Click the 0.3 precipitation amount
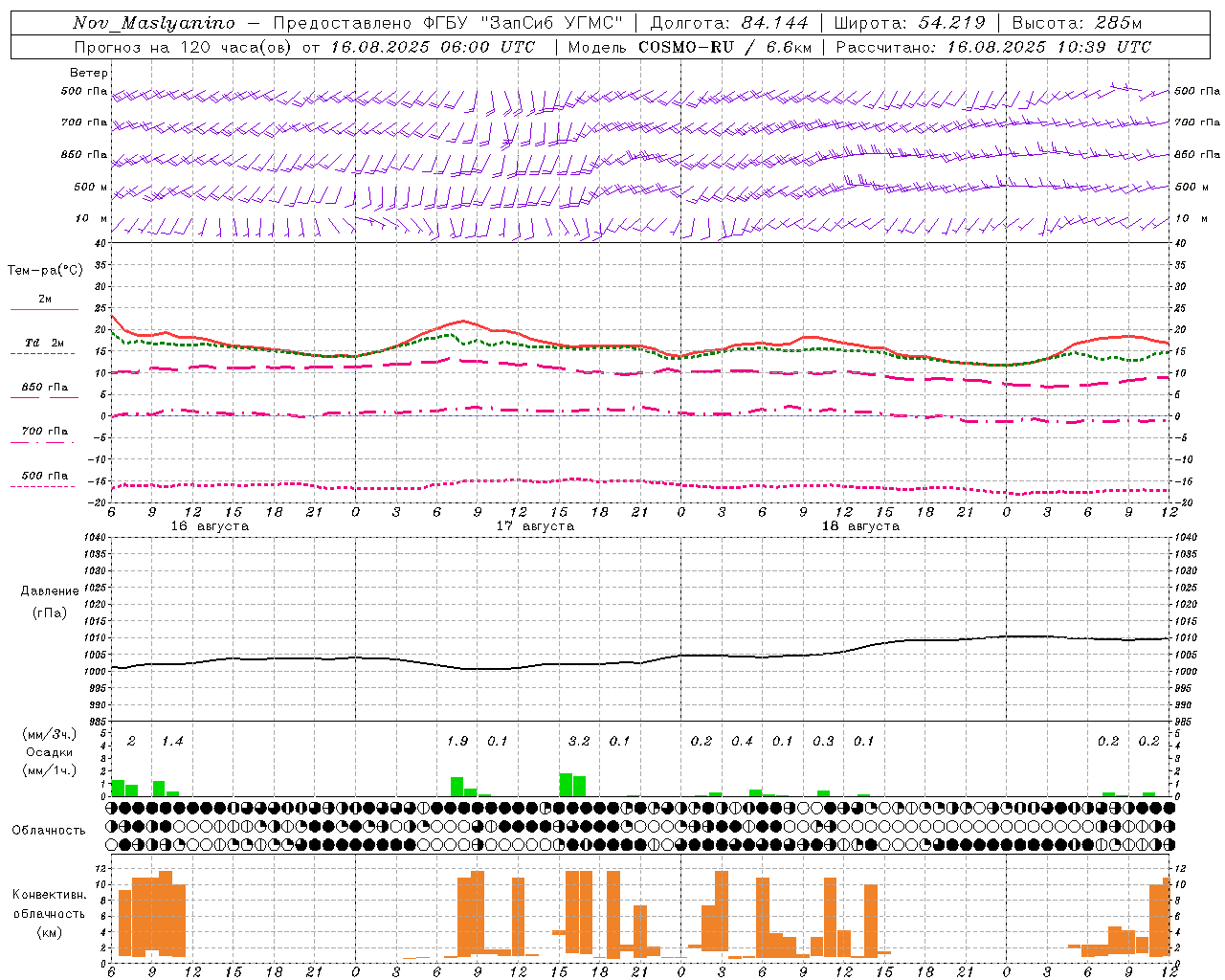 [x=823, y=741]
